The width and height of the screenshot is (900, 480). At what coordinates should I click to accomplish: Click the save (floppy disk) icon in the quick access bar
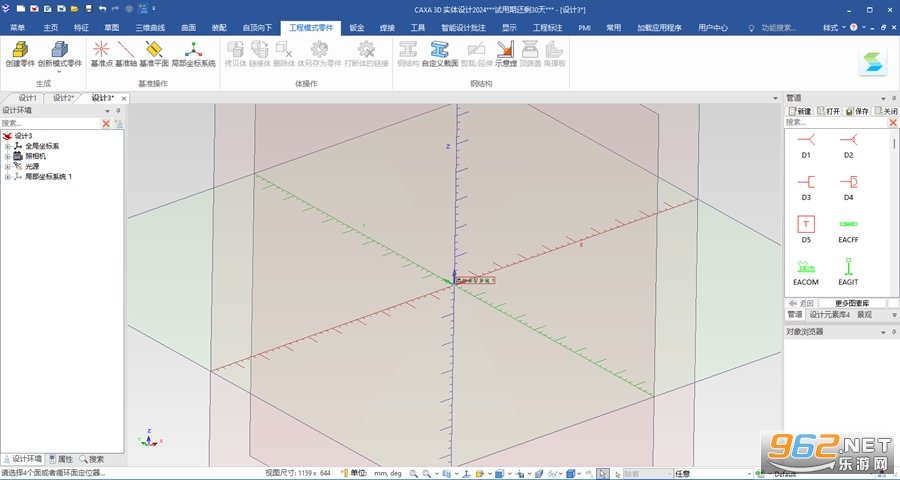pyautogui.click(x=88, y=9)
